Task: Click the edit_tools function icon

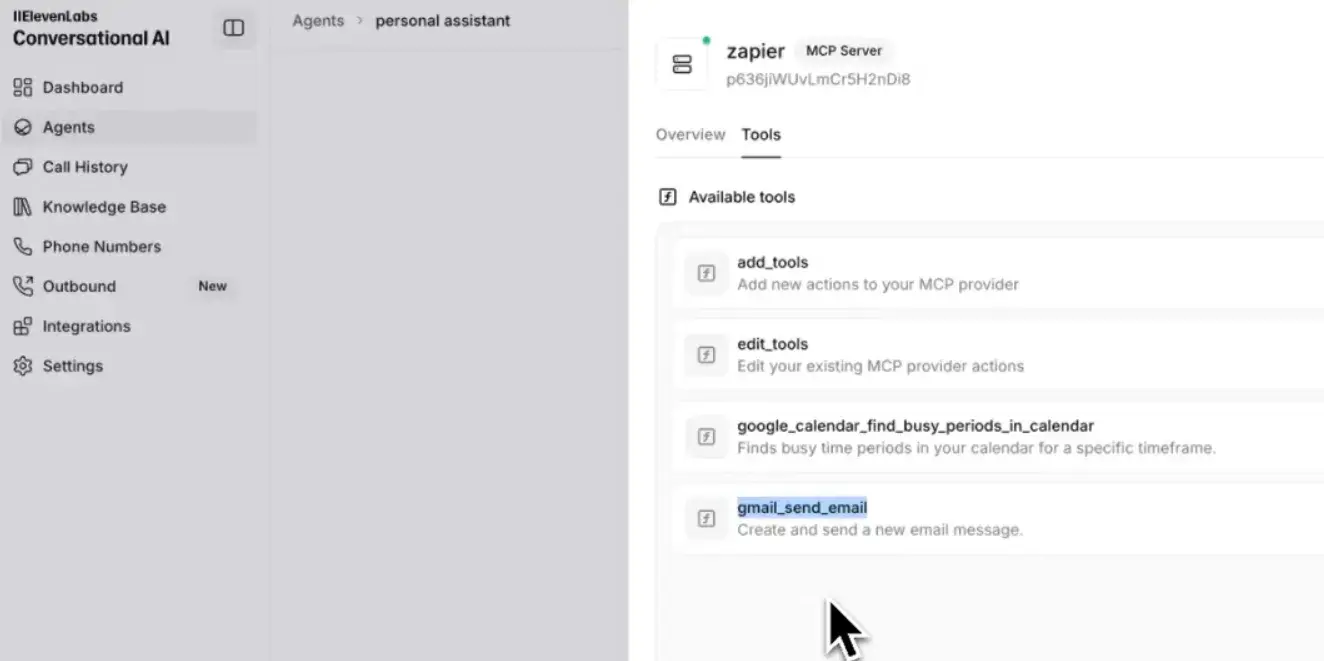Action: tap(706, 355)
